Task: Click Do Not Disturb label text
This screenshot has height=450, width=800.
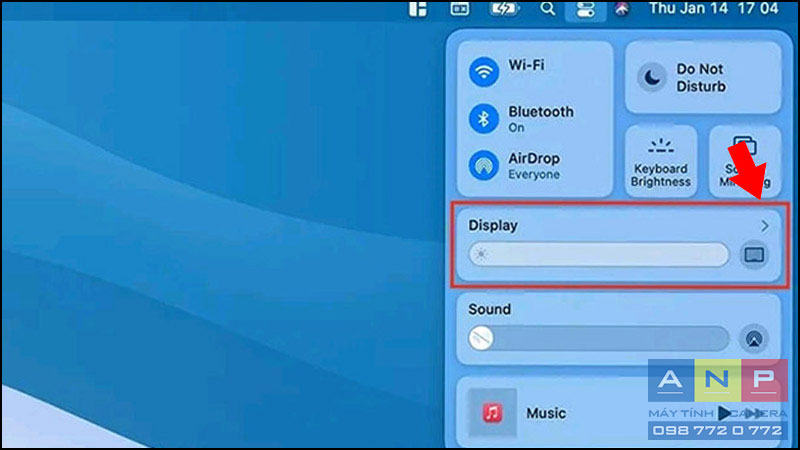Action: 701,78
